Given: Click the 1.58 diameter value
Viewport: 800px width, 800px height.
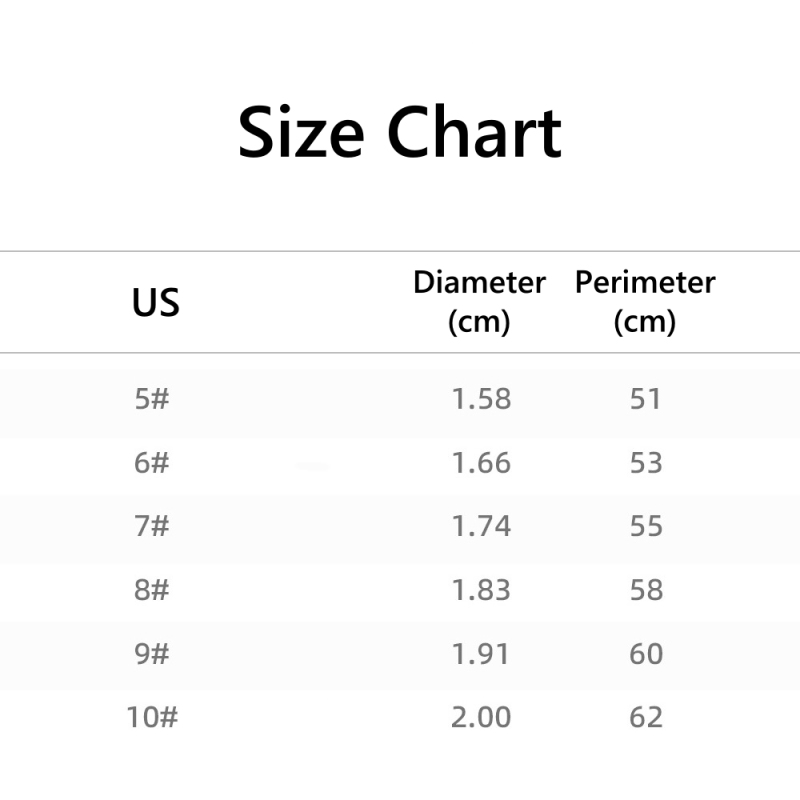Looking at the screenshot, I should coord(481,399).
